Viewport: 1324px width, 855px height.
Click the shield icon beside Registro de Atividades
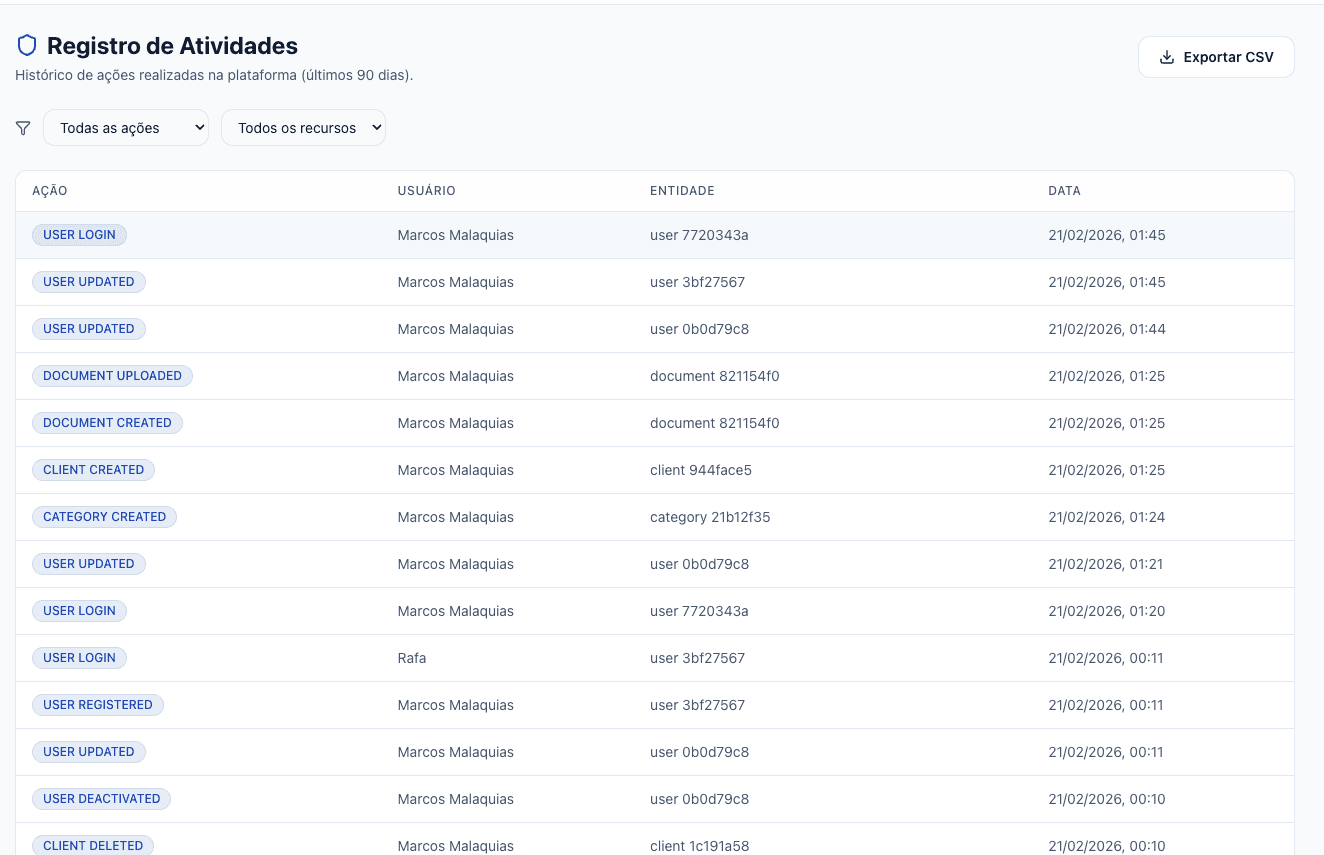pos(27,46)
